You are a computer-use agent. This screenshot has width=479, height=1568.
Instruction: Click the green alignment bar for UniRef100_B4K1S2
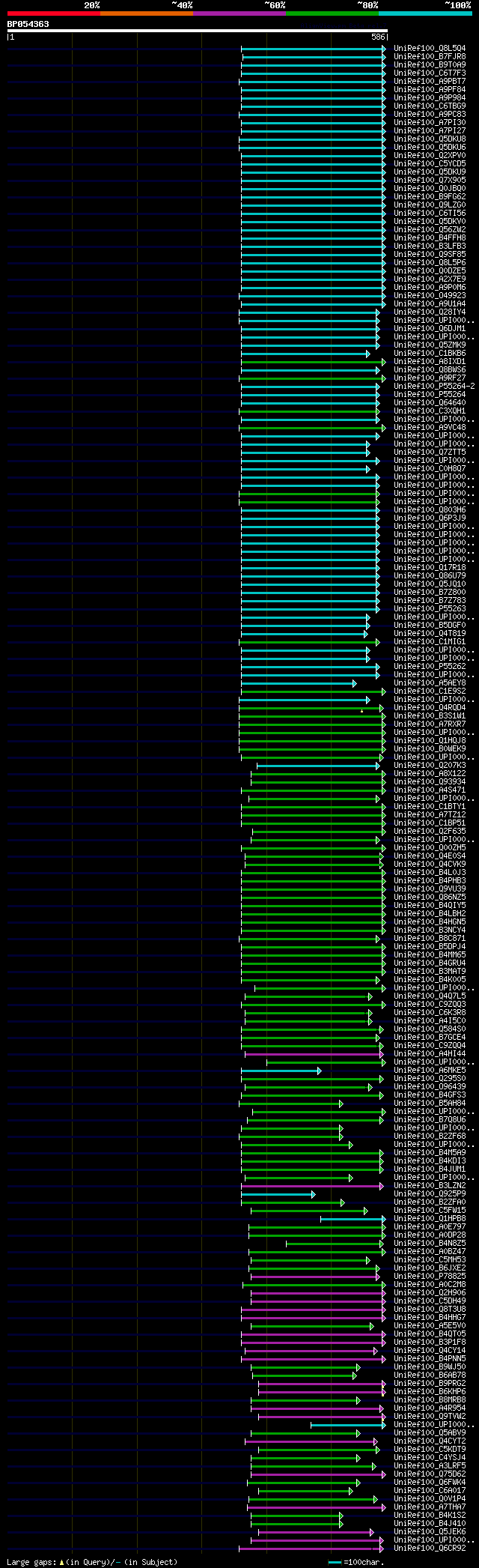click(296, 1515)
